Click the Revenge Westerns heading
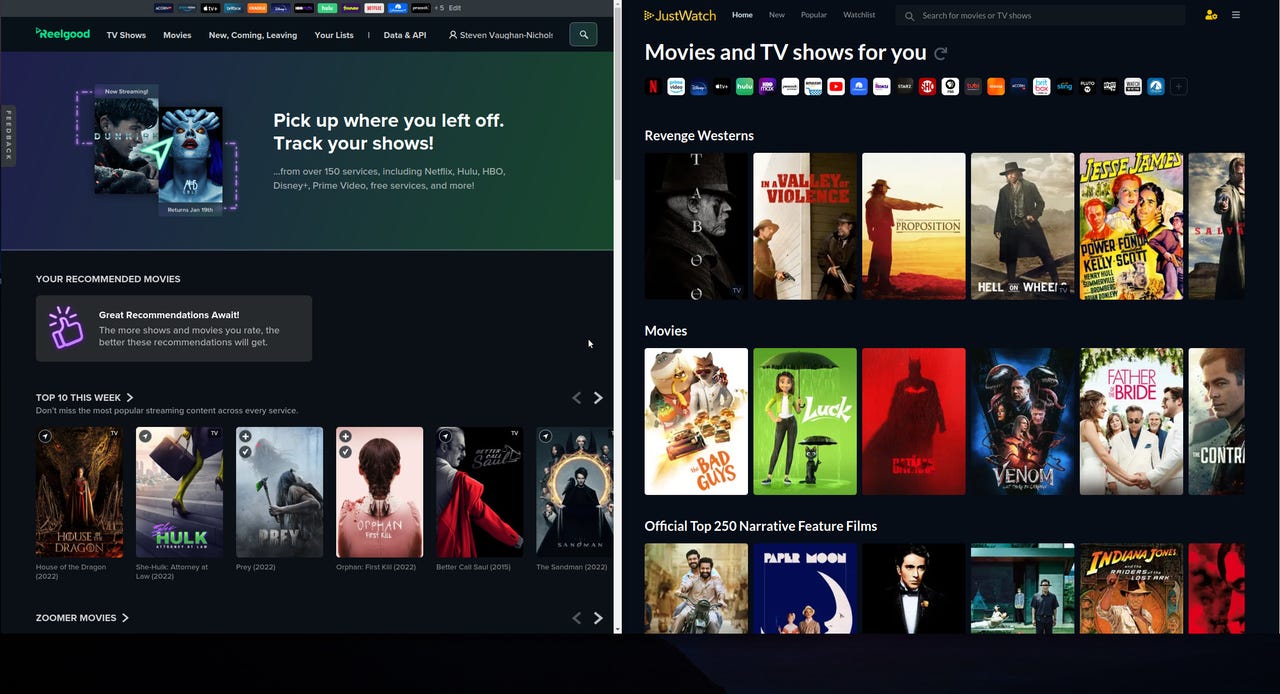 pyautogui.click(x=699, y=135)
